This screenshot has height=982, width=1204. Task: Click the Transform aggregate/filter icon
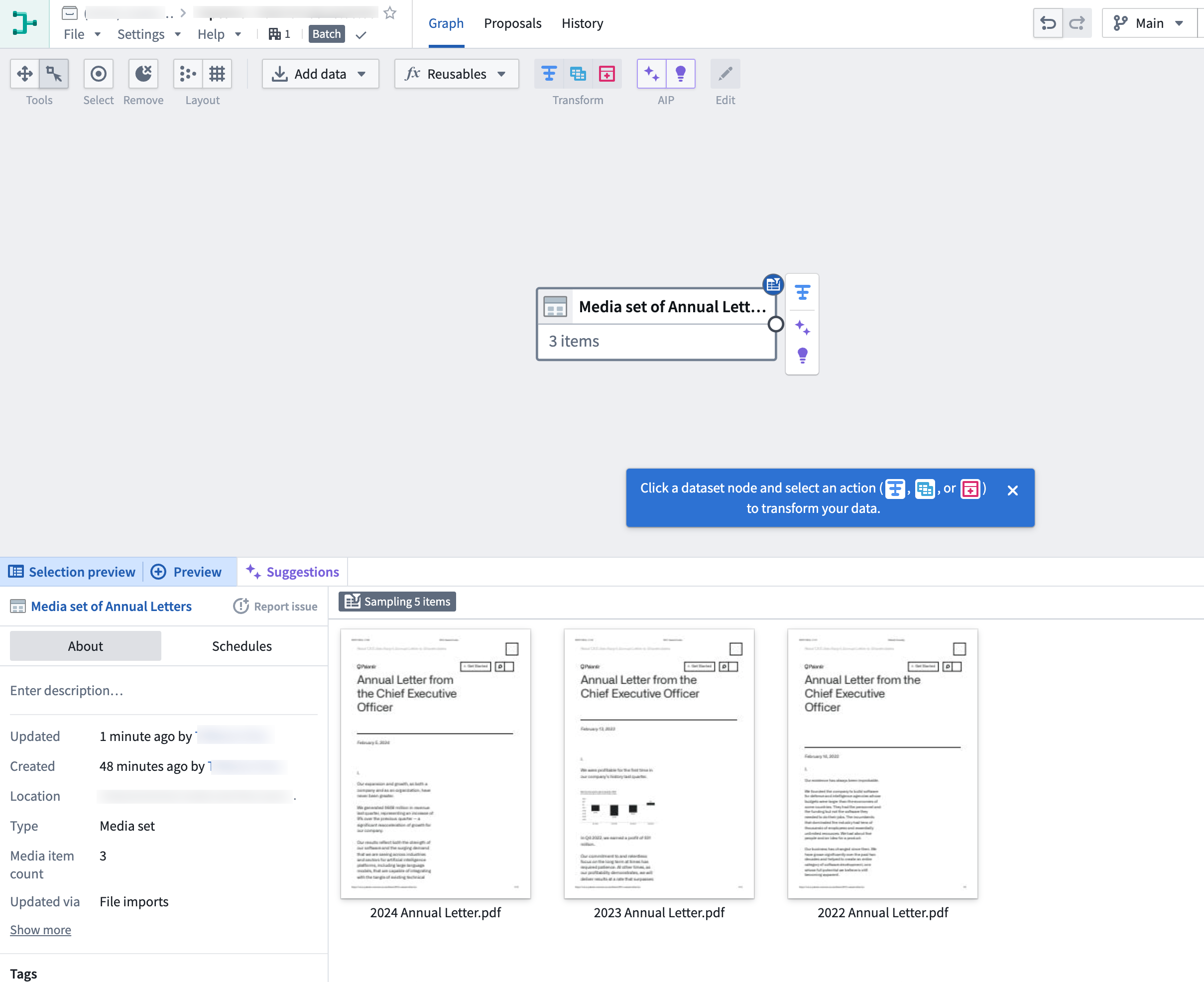(x=548, y=73)
